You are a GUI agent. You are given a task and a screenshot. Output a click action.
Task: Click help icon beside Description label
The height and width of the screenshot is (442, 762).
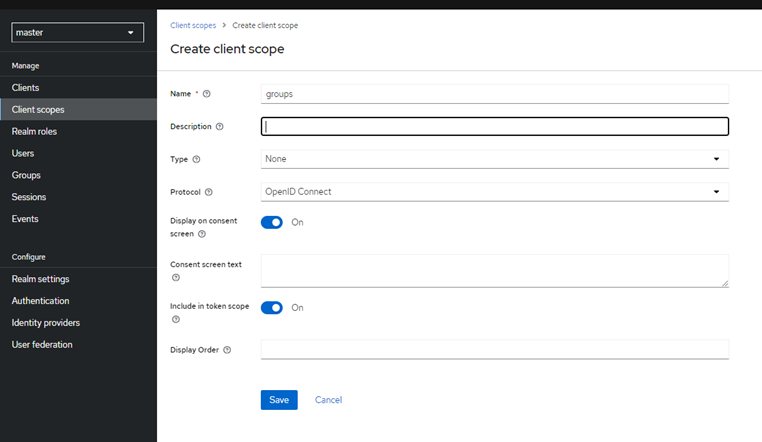coord(220,127)
